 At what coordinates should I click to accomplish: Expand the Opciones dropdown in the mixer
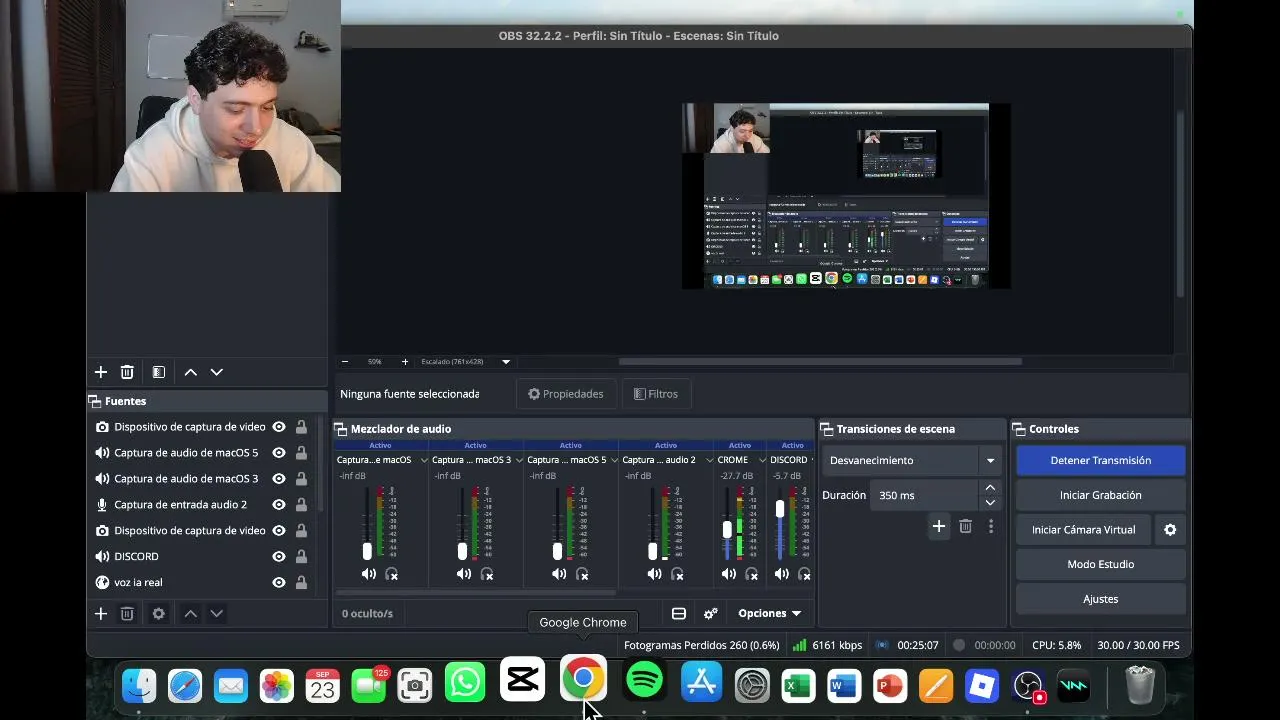(x=769, y=613)
